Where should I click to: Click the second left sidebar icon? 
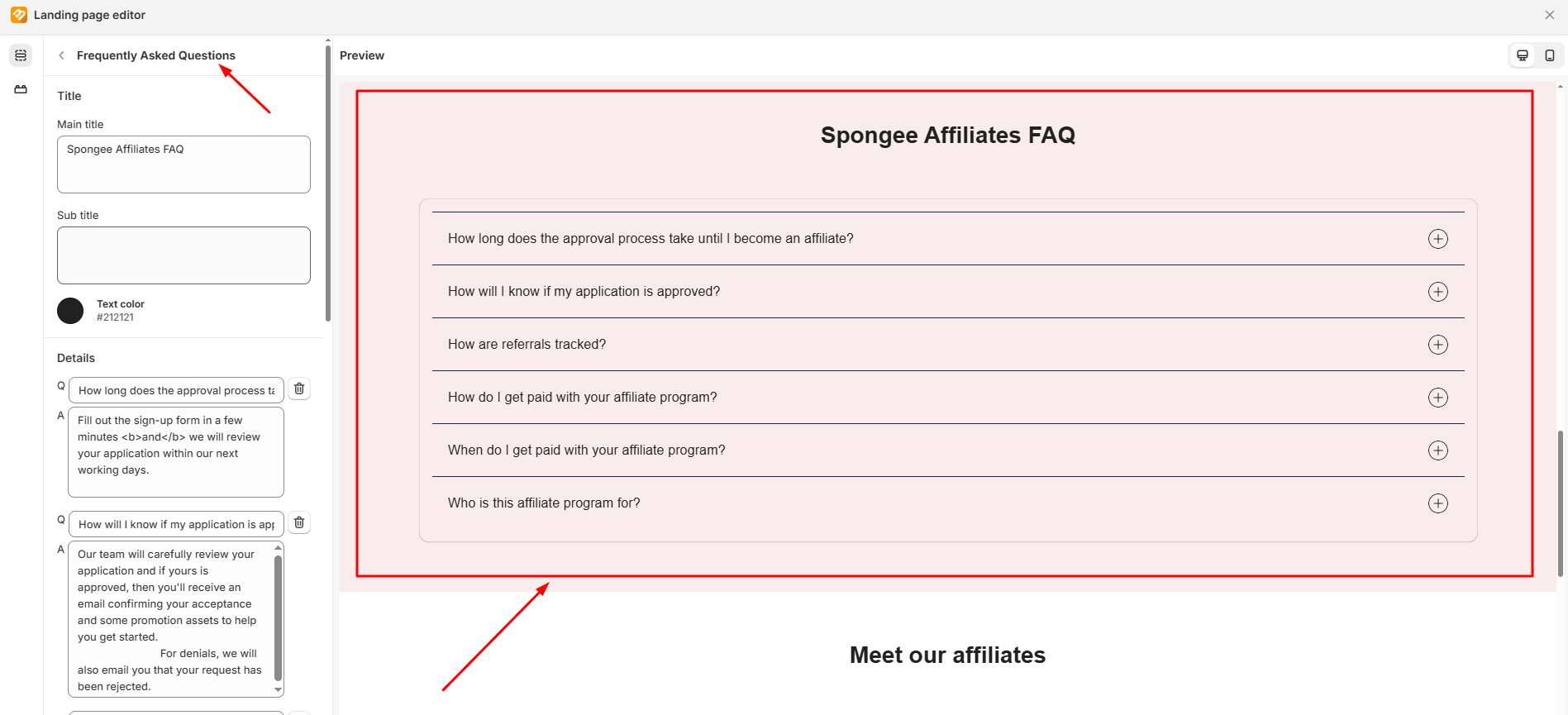click(21, 89)
